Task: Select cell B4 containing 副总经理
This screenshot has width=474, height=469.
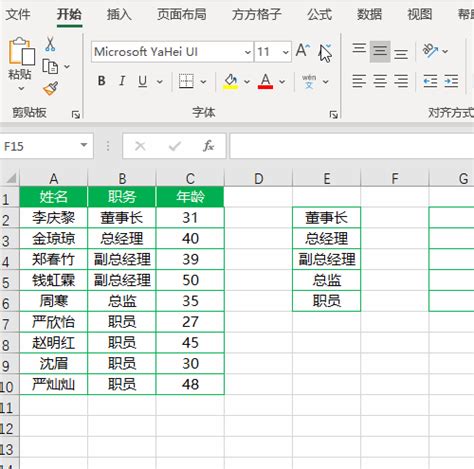Action: pos(122,259)
